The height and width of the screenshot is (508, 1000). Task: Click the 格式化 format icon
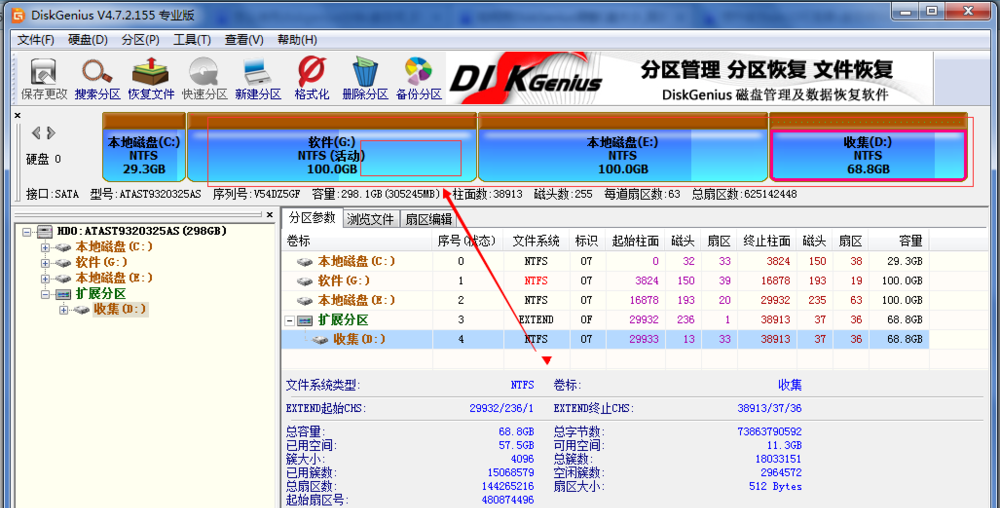point(311,71)
